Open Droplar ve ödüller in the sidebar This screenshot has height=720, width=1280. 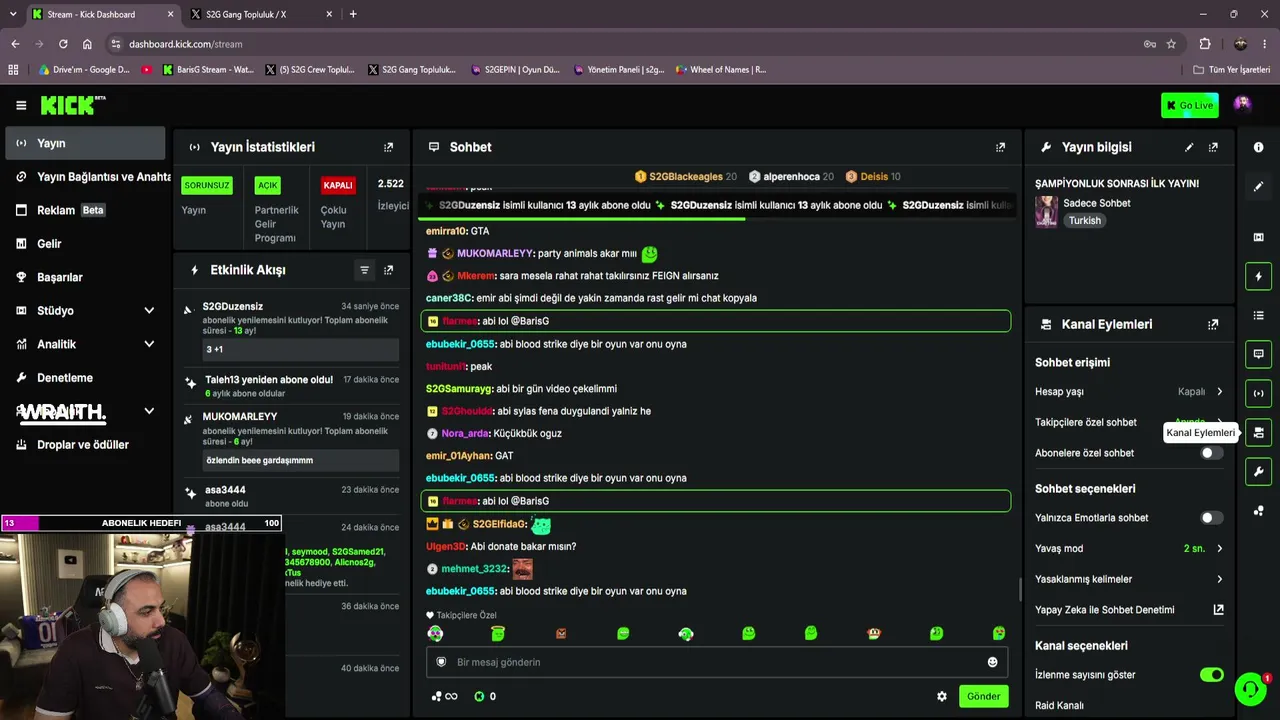coord(85,445)
